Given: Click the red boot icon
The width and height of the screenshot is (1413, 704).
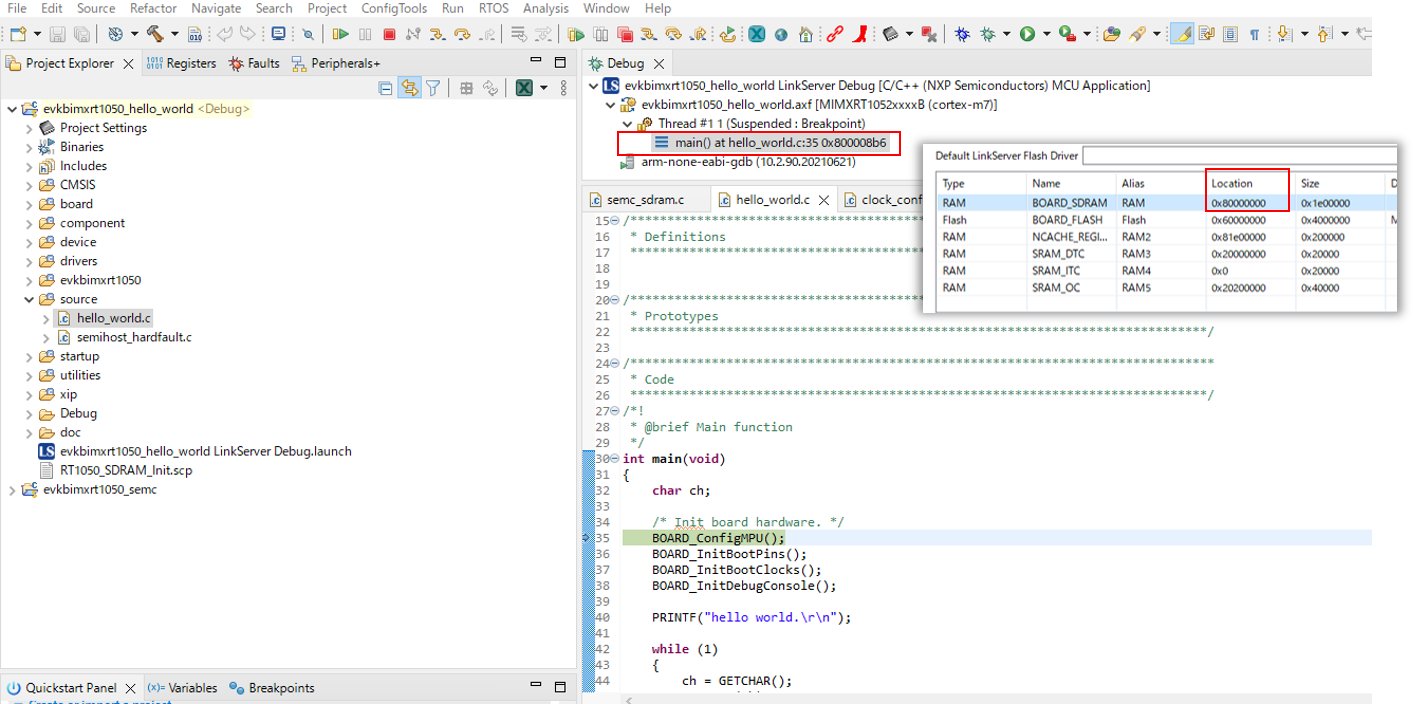Looking at the screenshot, I should (x=860, y=34).
